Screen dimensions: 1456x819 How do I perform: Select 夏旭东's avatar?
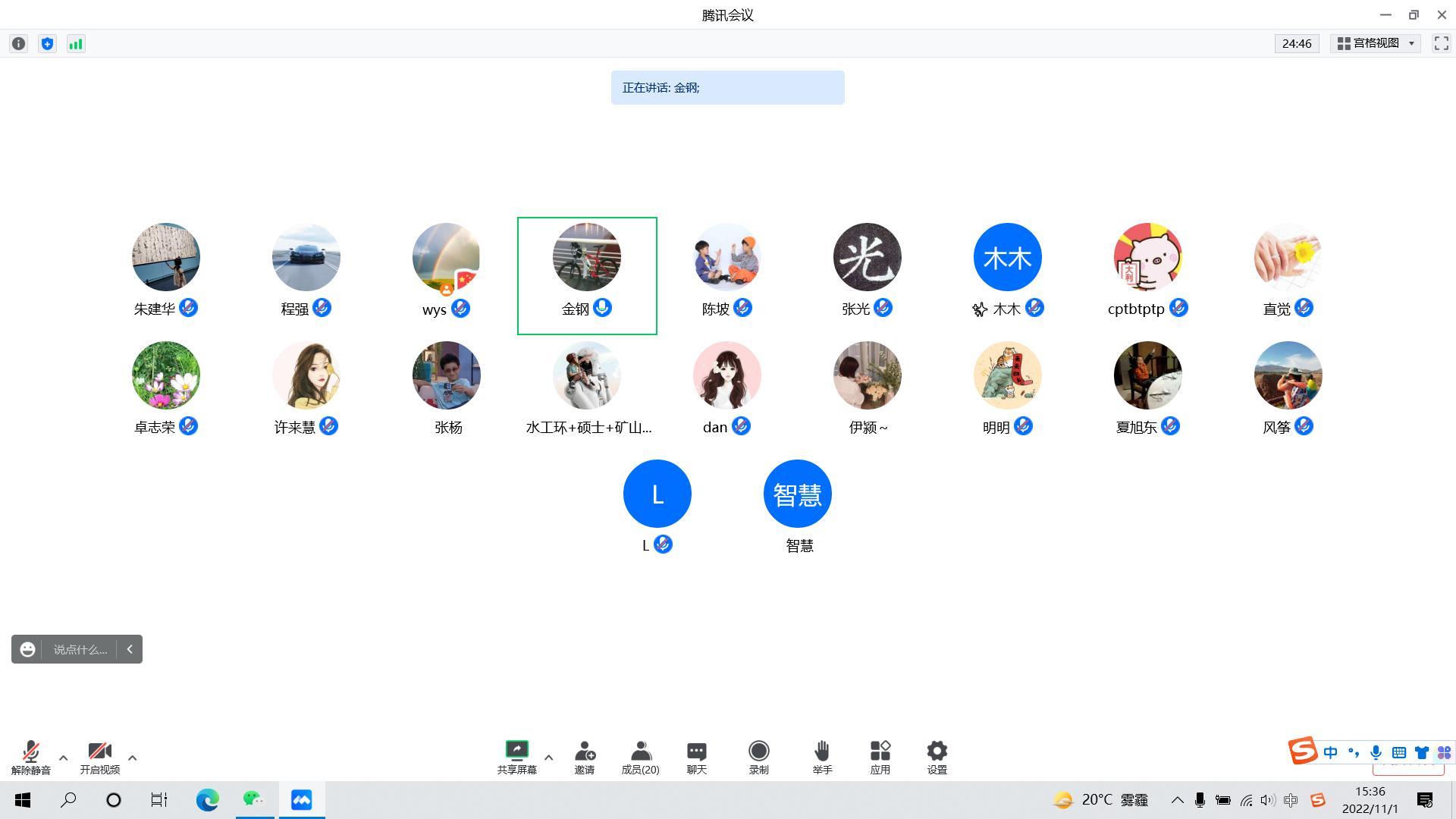(x=1148, y=375)
